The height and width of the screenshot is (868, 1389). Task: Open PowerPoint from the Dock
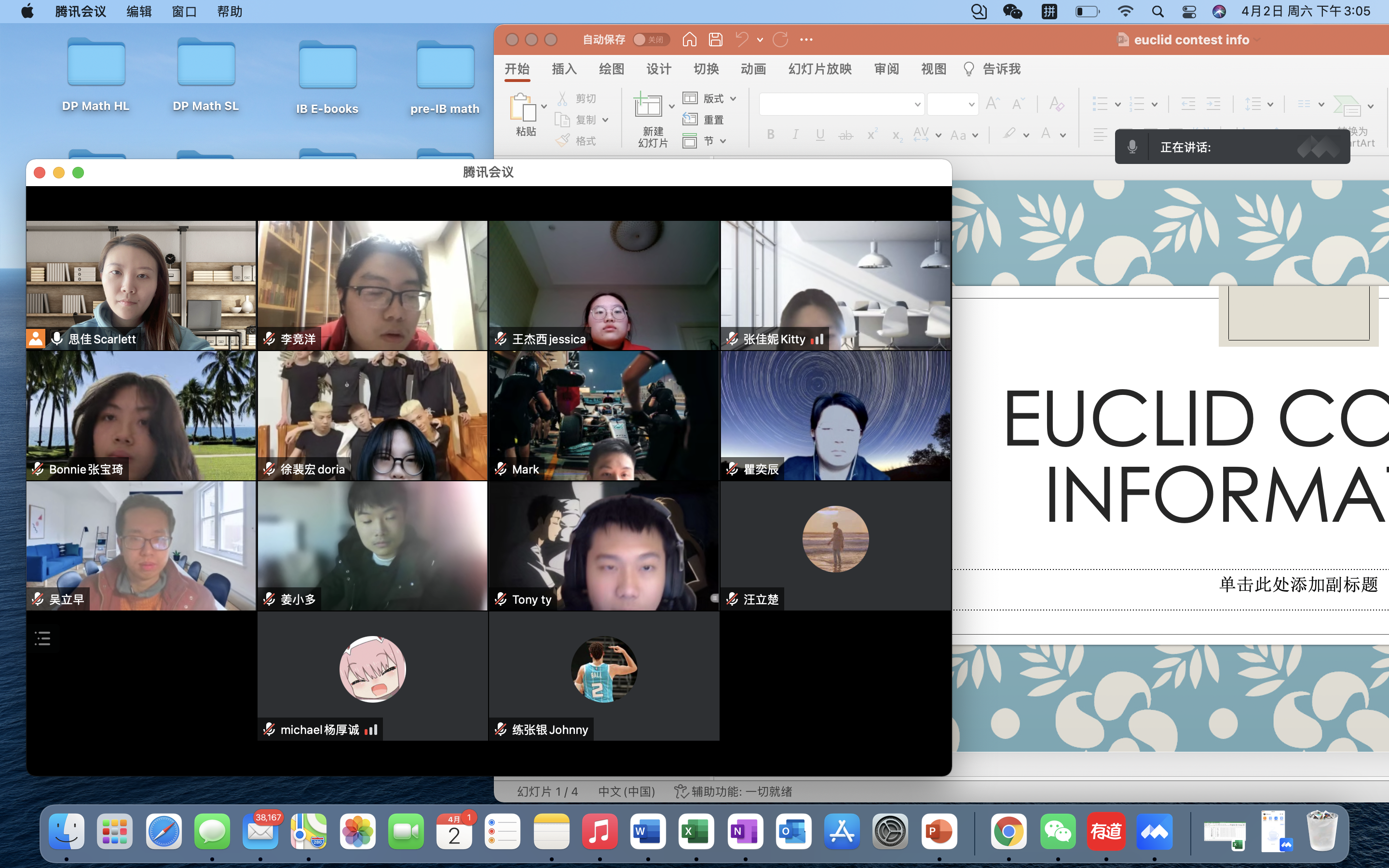pyautogui.click(x=939, y=832)
